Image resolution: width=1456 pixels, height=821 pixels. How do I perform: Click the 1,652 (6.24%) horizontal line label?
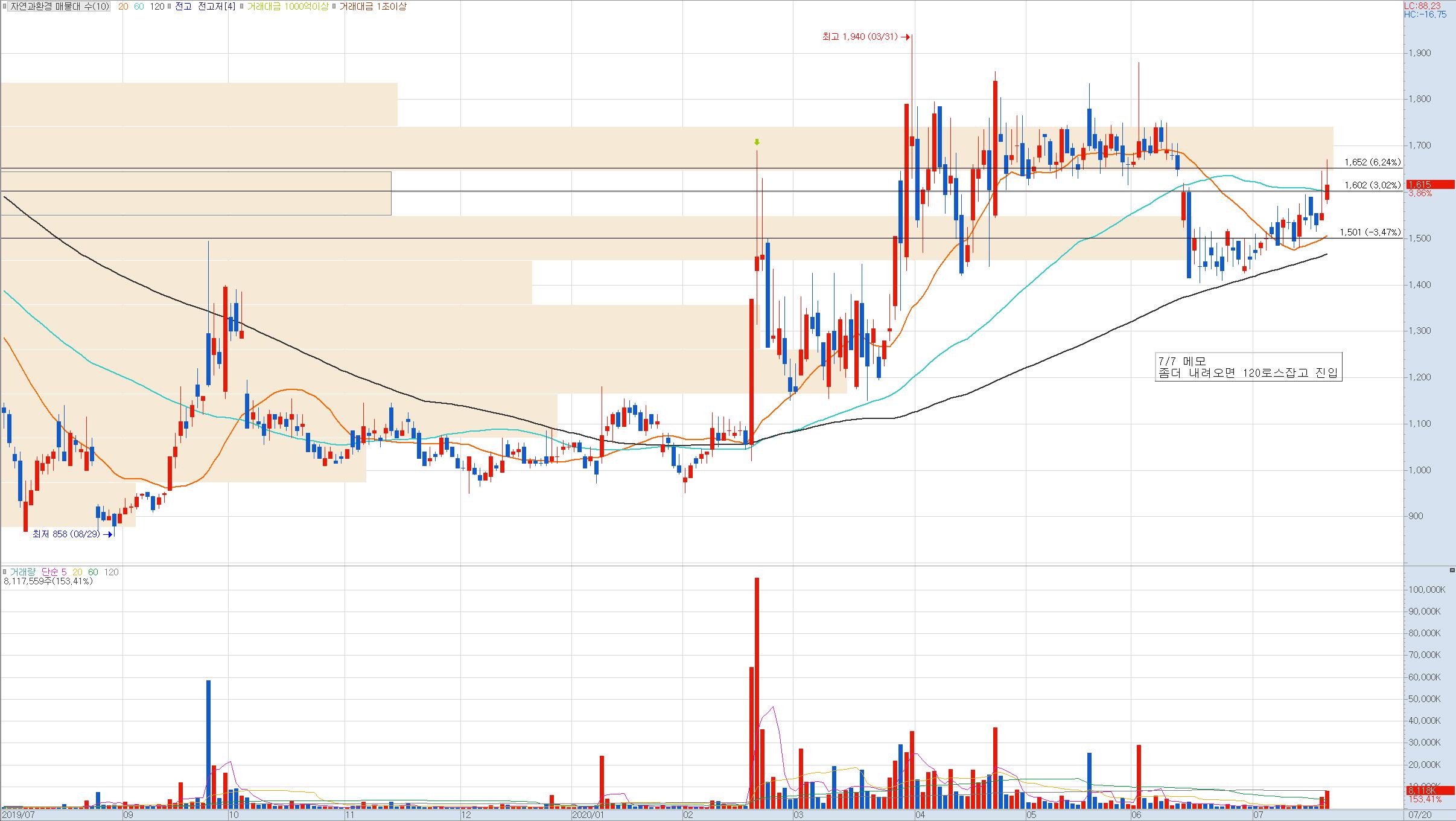pos(1372,162)
